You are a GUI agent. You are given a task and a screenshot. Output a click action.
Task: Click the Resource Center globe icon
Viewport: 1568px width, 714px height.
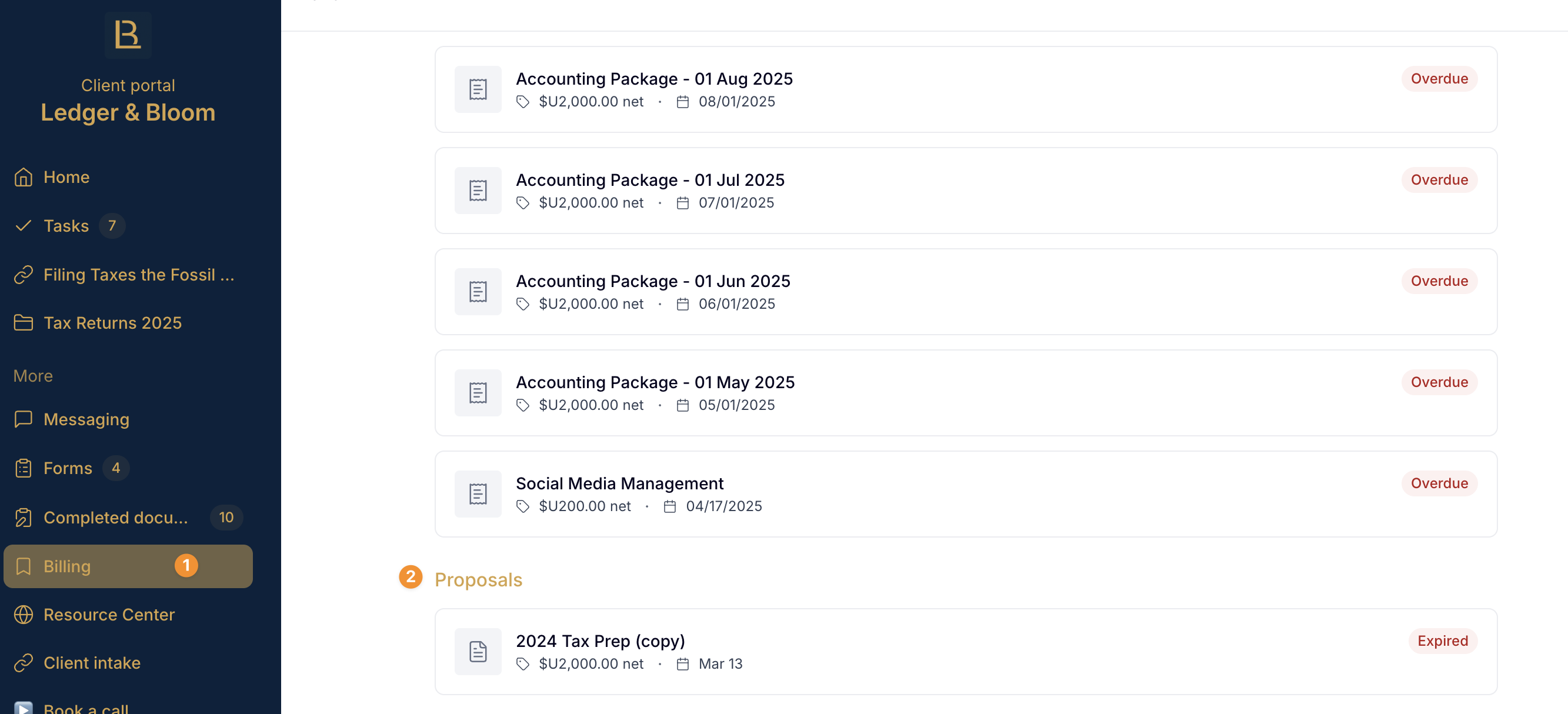[23, 615]
